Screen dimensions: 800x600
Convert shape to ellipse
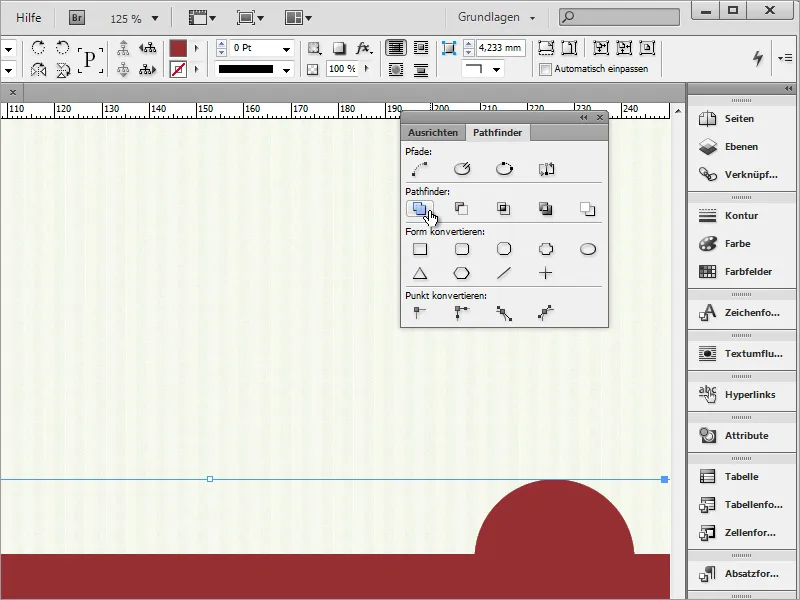click(x=588, y=249)
